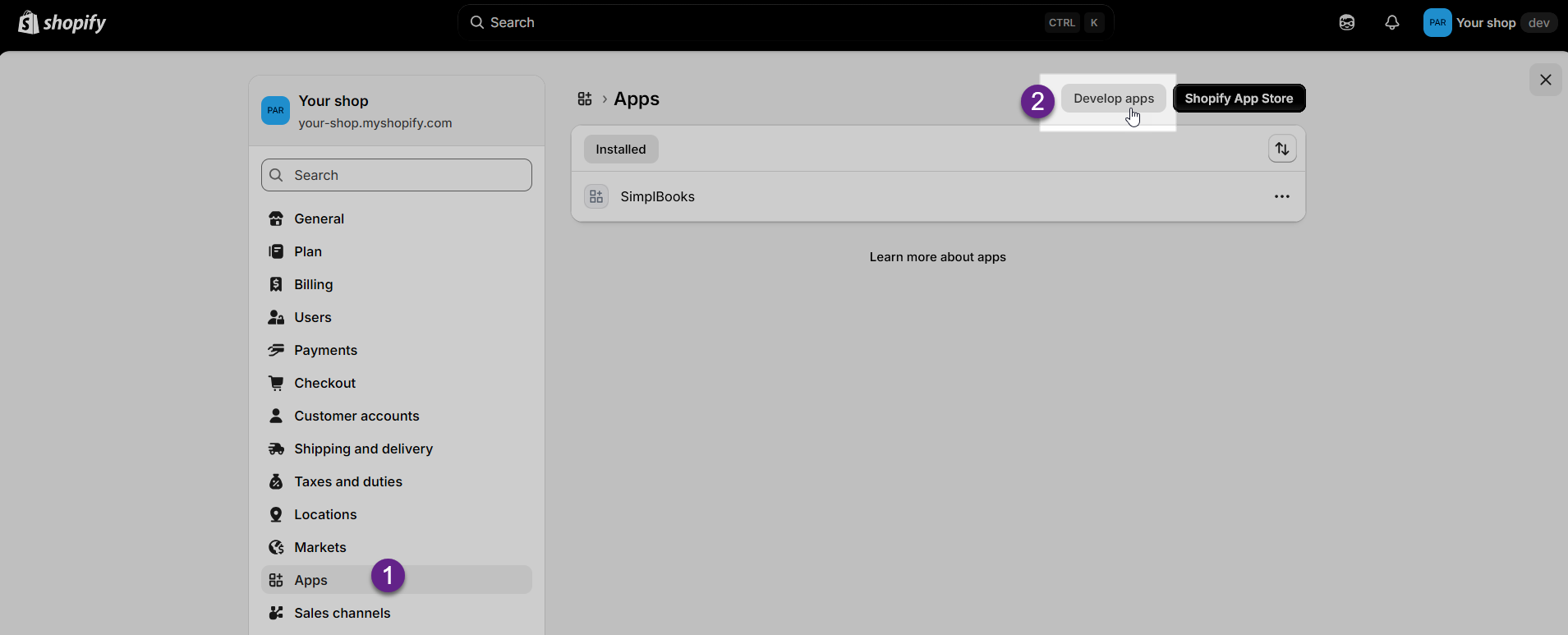The image size is (1568, 635).
Task: Click the Shopify logo in header
Action: point(62,23)
